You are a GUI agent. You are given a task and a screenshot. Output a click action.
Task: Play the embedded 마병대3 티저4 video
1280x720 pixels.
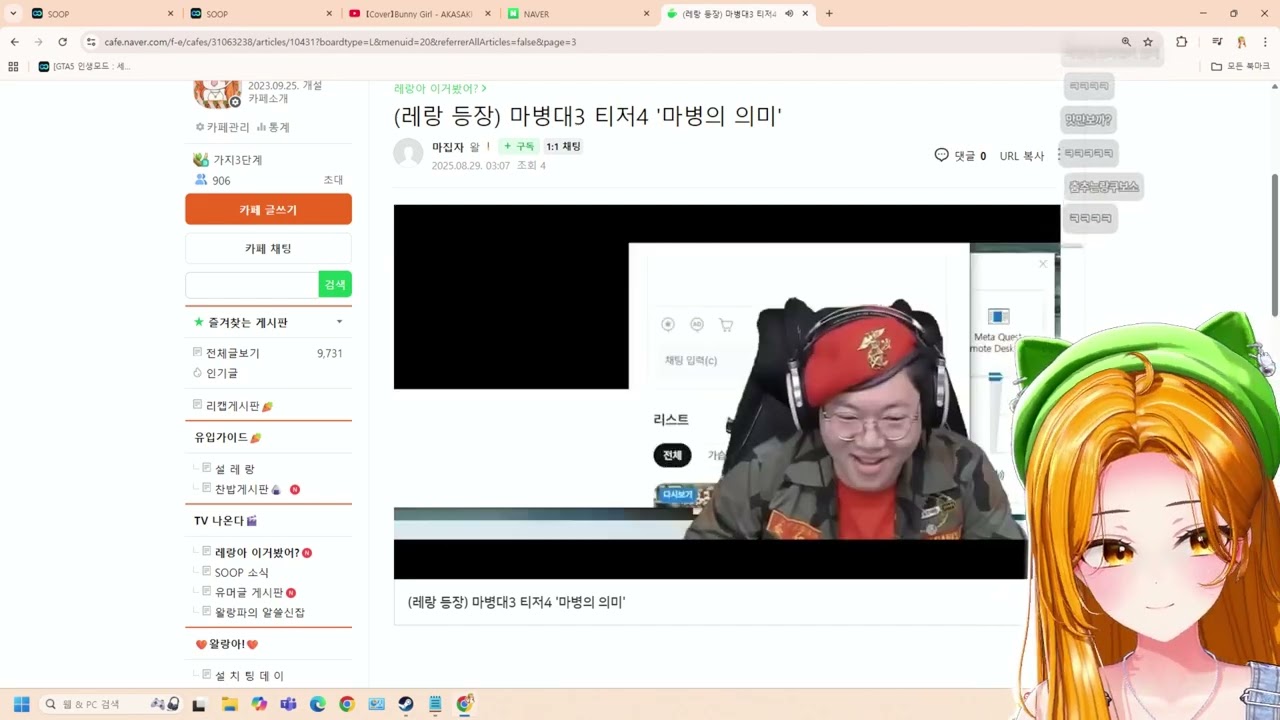[727, 391]
